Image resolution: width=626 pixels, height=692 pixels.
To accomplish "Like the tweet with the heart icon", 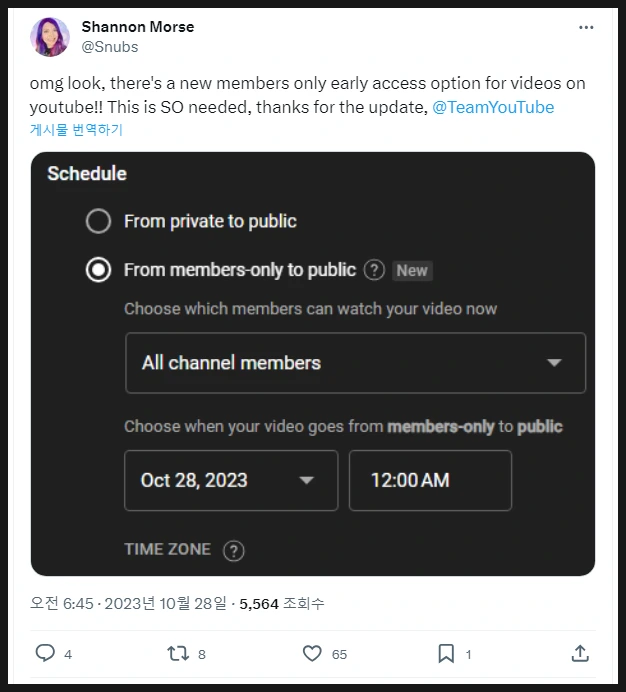I will [x=312, y=653].
